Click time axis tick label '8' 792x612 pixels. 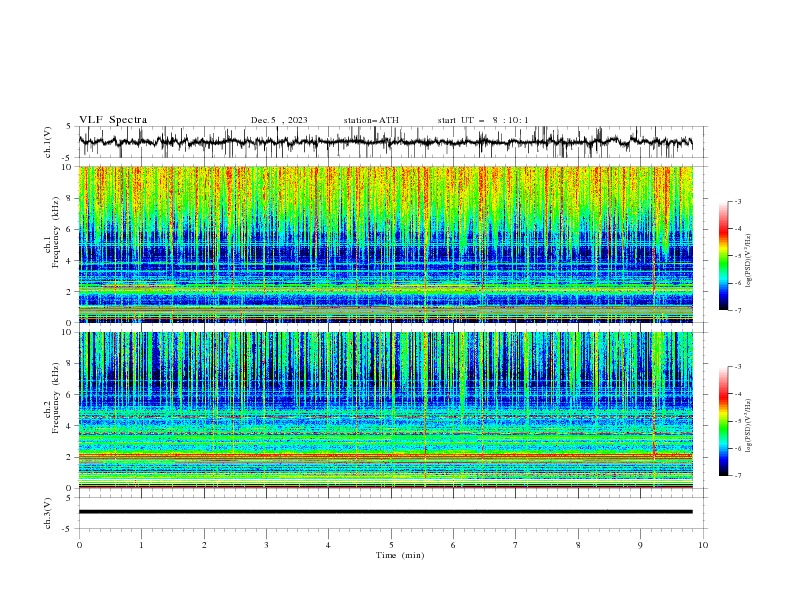point(578,545)
